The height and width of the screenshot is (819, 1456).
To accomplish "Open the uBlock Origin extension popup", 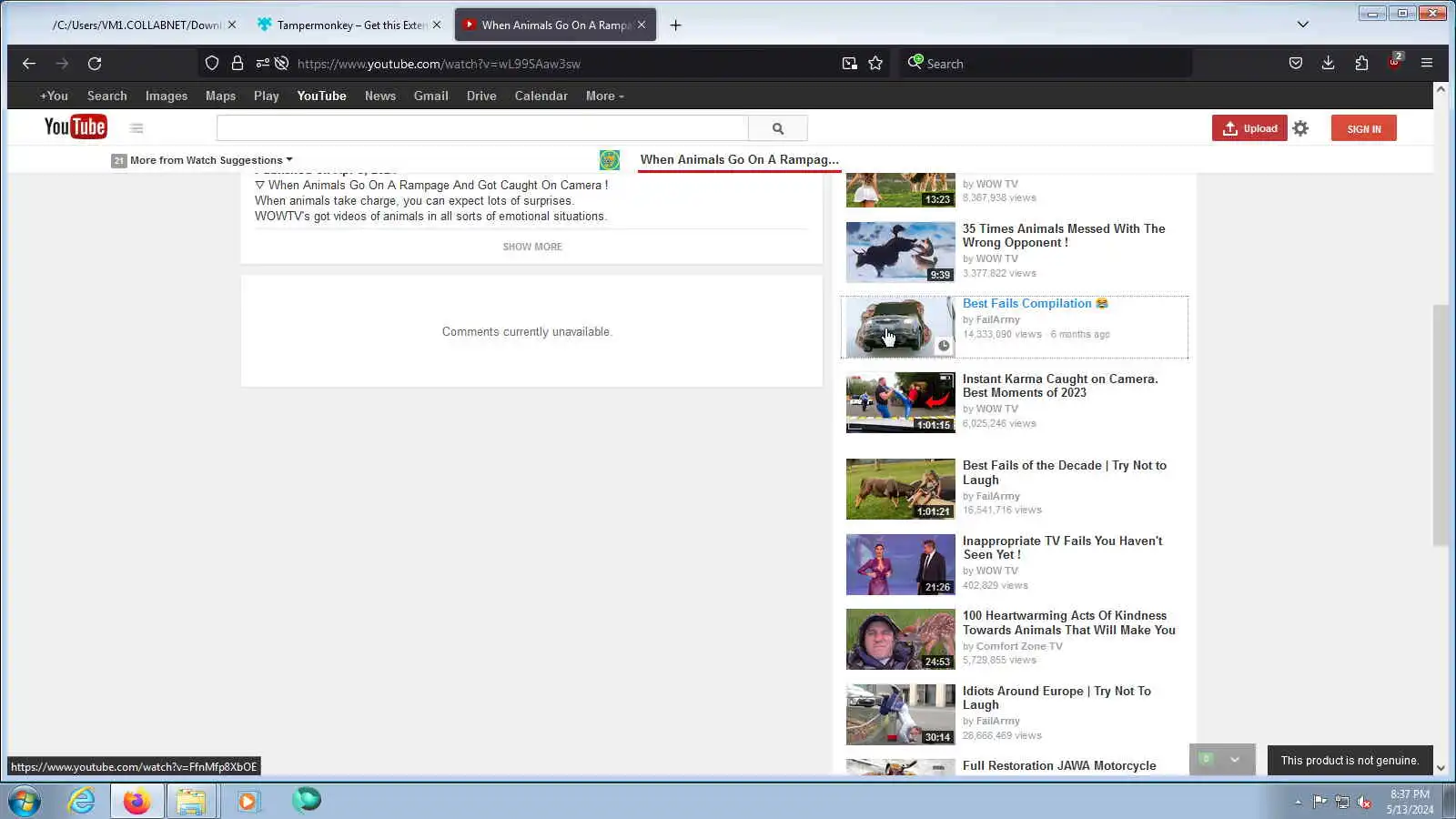I will 1395,62.
